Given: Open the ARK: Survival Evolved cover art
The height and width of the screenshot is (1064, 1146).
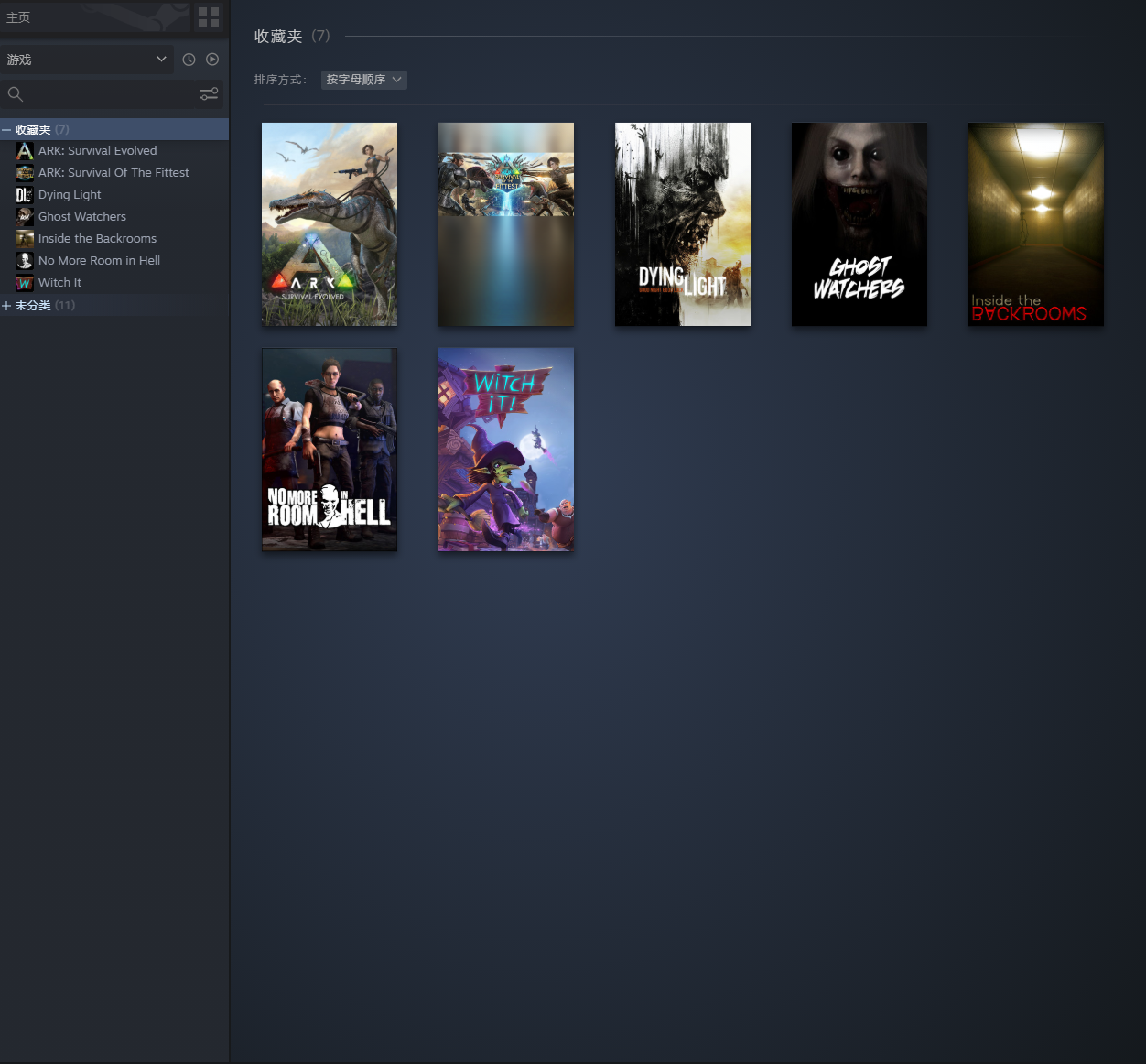Looking at the screenshot, I should (x=330, y=224).
